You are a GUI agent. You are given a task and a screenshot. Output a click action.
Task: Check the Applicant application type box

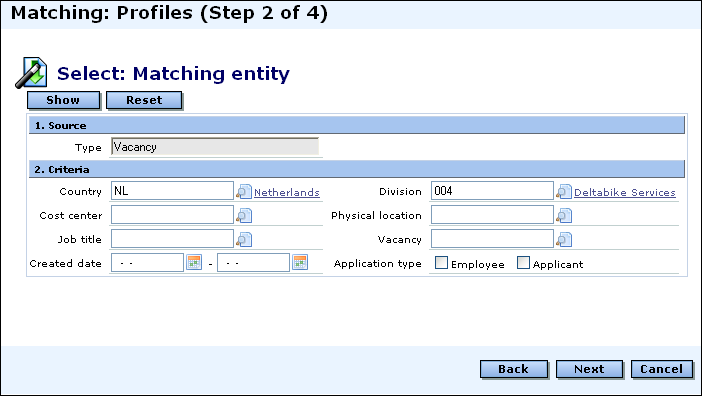coord(523,263)
